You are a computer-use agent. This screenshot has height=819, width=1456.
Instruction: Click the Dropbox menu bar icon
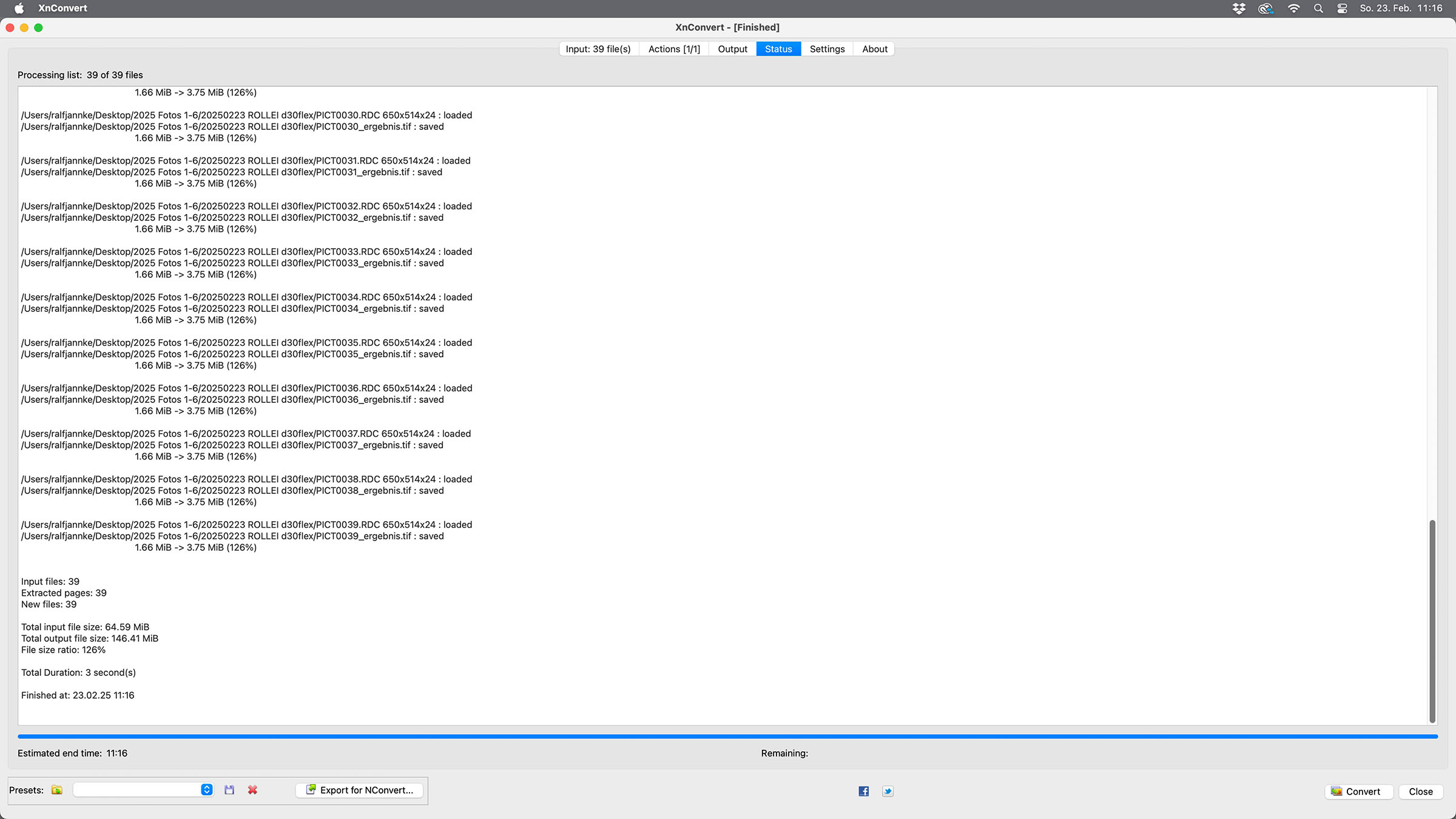coord(1239,8)
